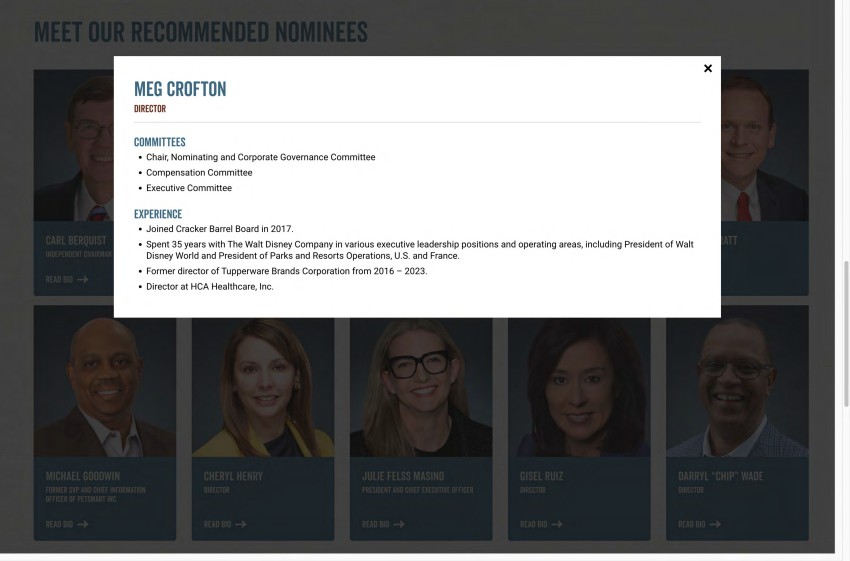
Task: Click the Walt Disney Company experience bullet
Action: click(420, 250)
